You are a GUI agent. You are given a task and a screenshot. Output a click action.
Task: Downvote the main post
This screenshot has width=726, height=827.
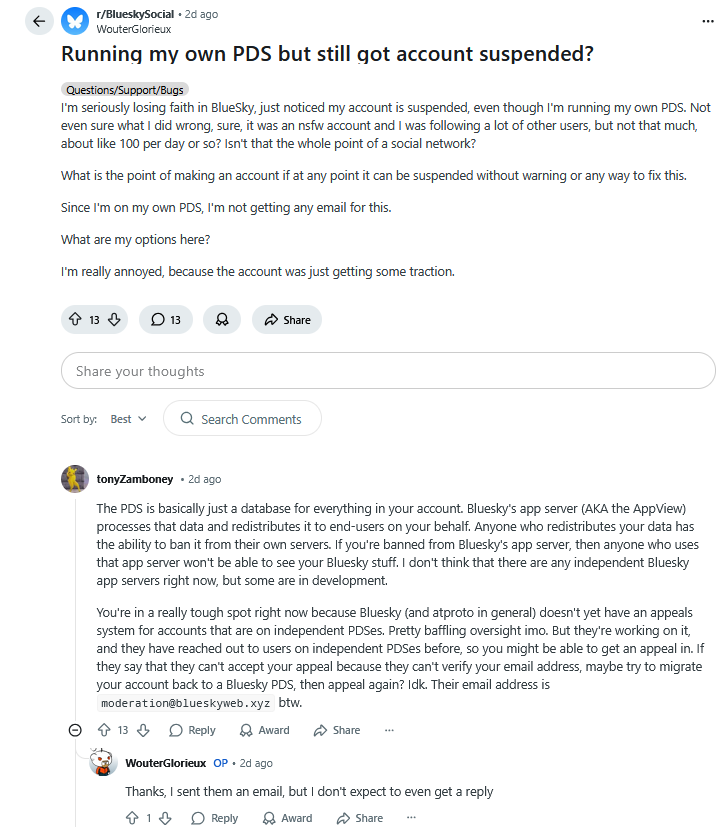[x=114, y=320]
